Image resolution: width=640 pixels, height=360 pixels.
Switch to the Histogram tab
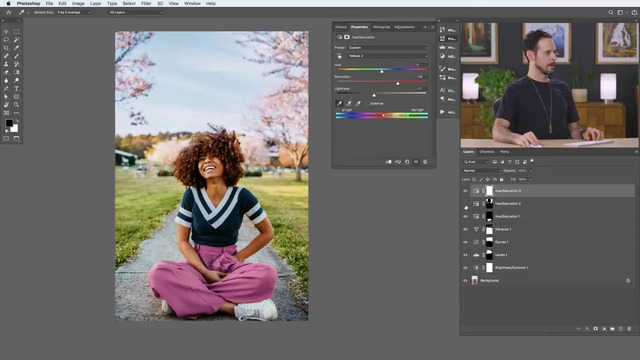[382, 27]
